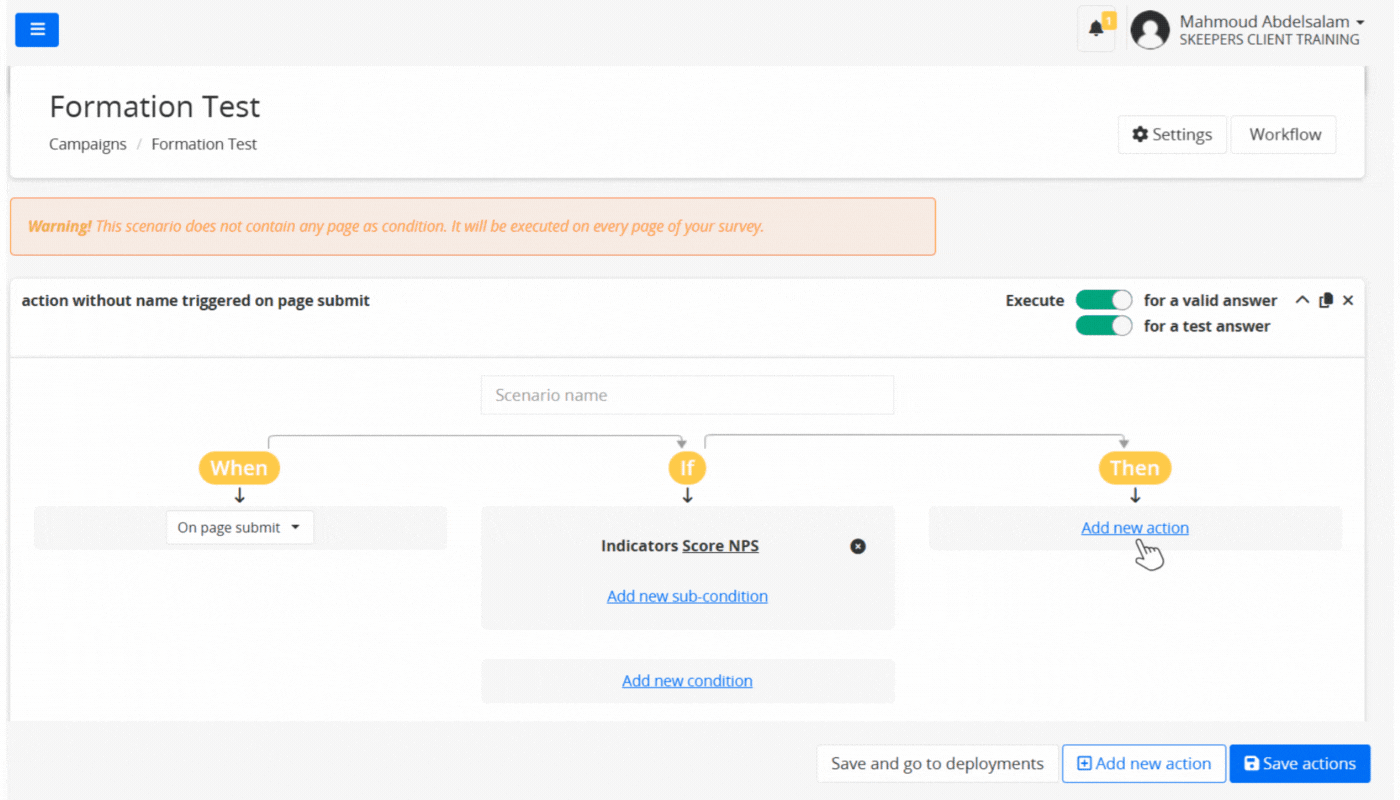Click the Save actions button

coord(1299,763)
